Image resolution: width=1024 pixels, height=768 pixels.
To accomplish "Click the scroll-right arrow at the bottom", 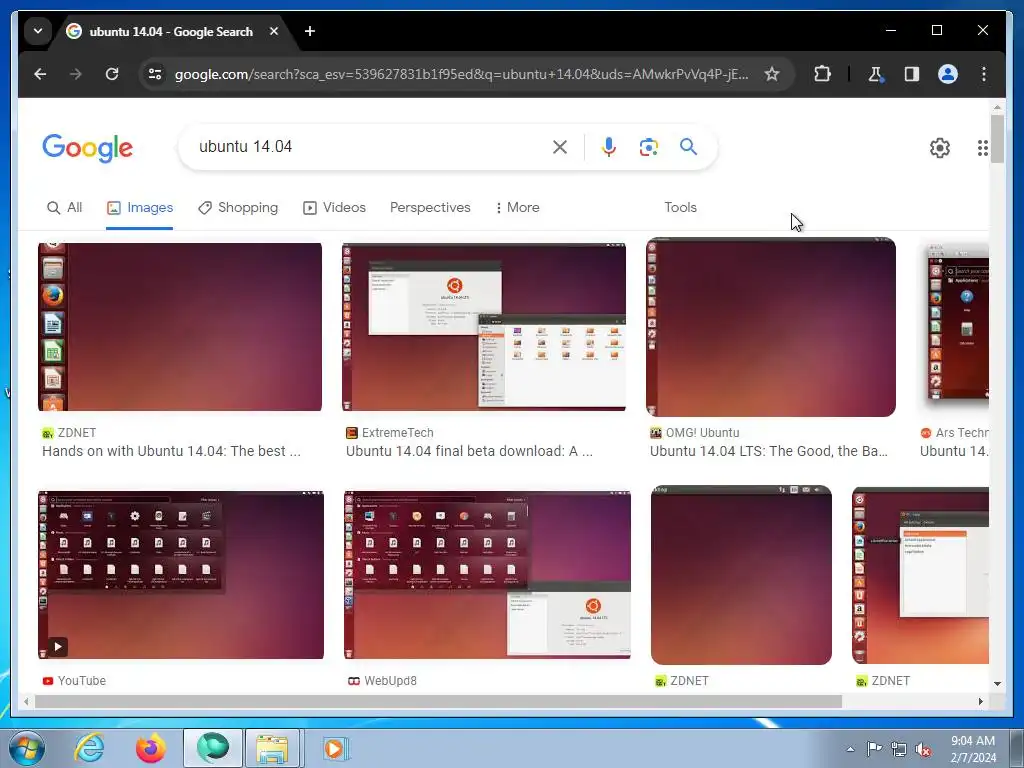I will coord(980,701).
